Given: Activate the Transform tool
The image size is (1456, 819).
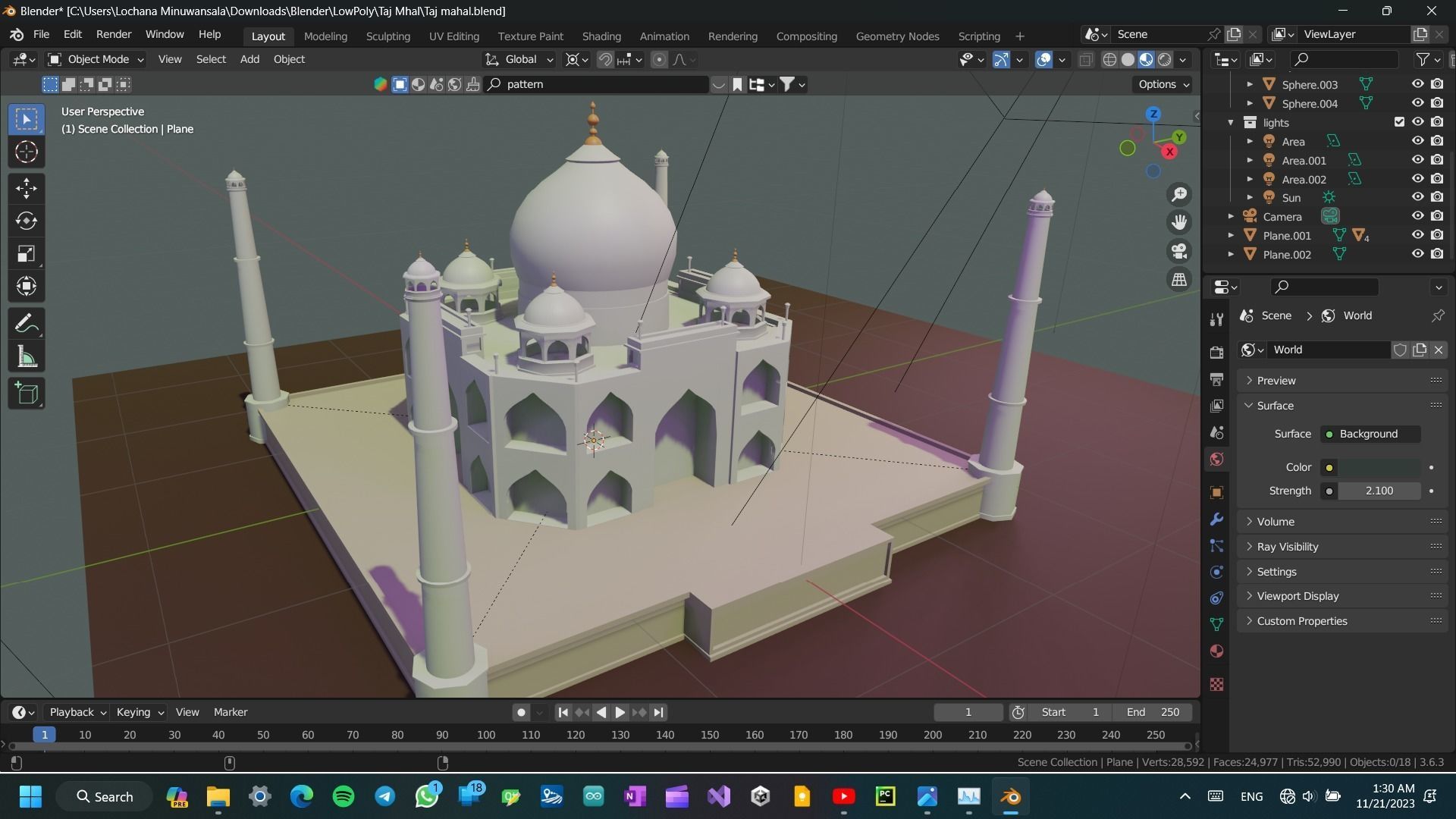Looking at the screenshot, I should pyautogui.click(x=27, y=287).
